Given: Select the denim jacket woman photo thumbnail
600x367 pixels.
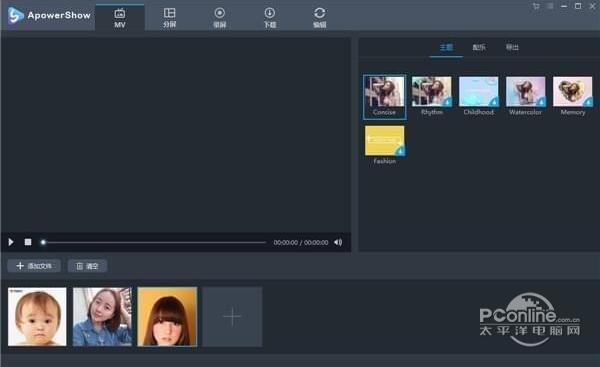Looking at the screenshot, I should [x=102, y=317].
